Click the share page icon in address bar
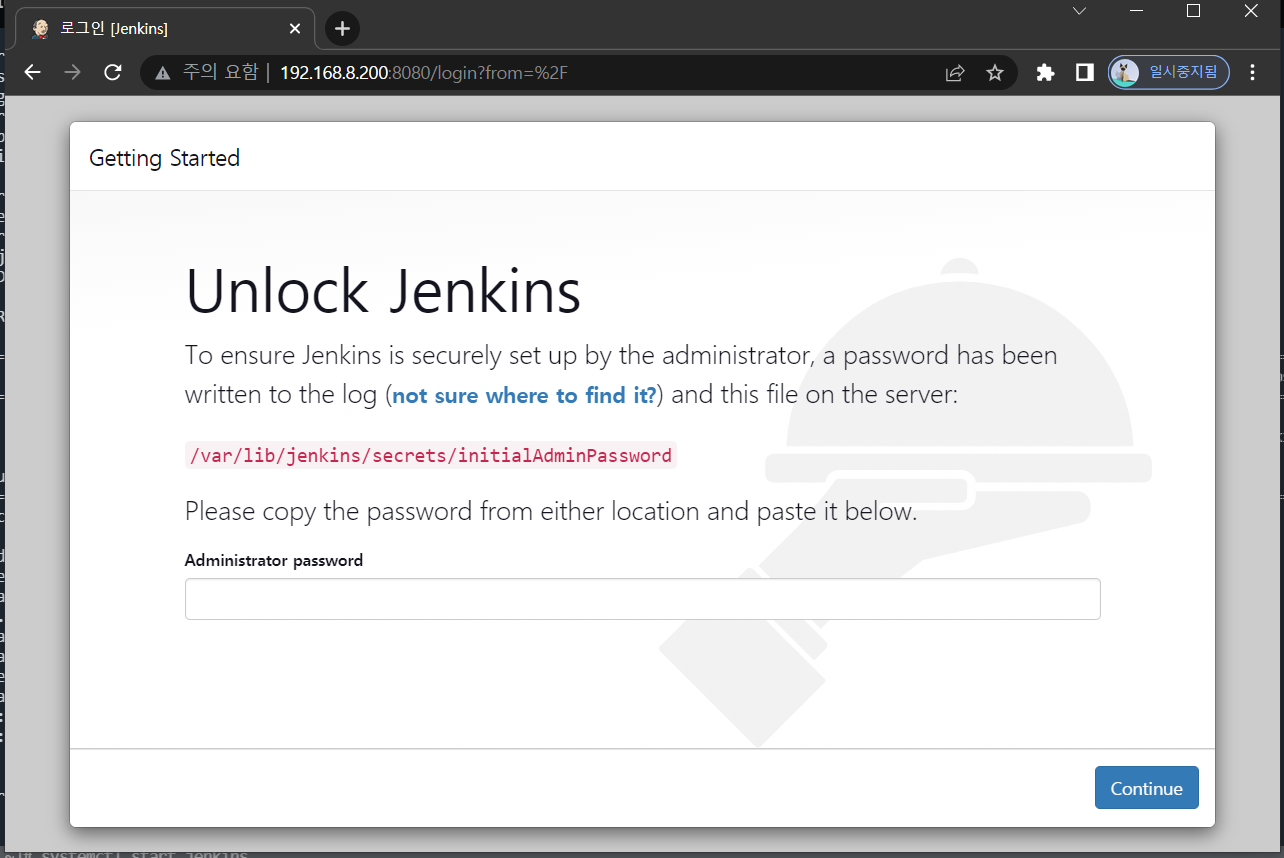This screenshot has height=858, width=1284. click(x=955, y=73)
